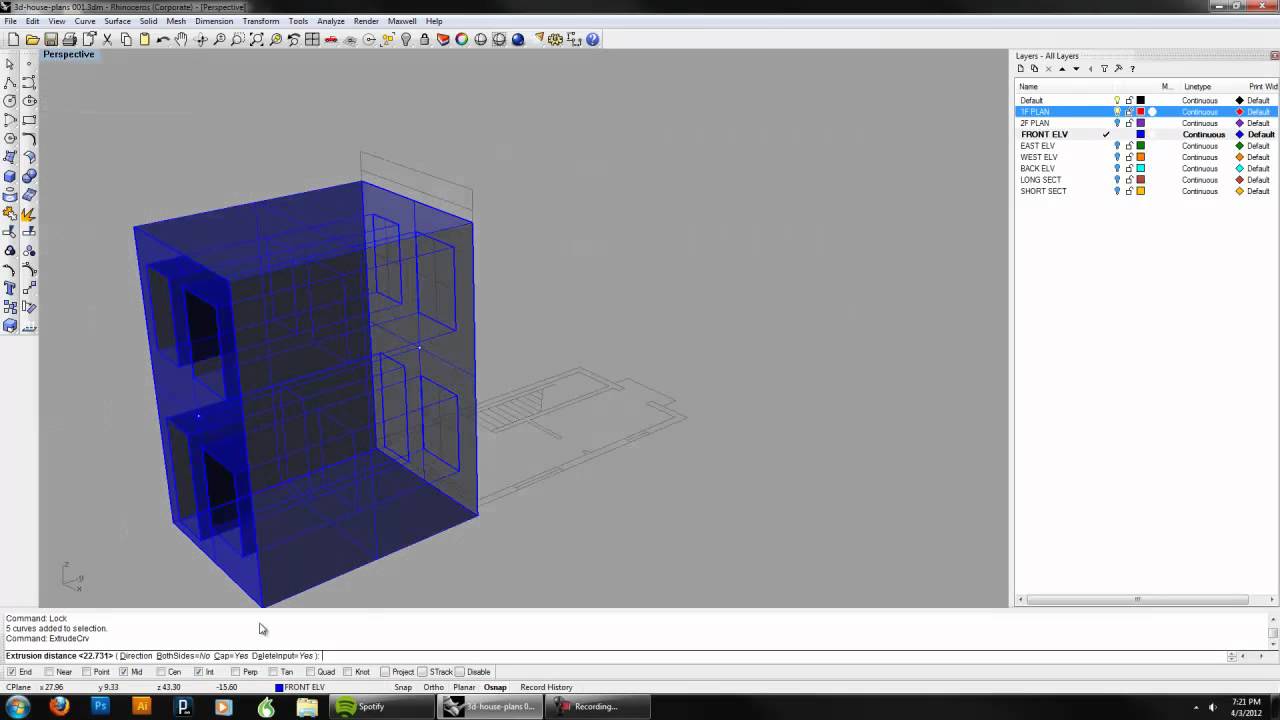Select the Polyline tool in sidebar
1280x720 pixels.
tap(10, 82)
